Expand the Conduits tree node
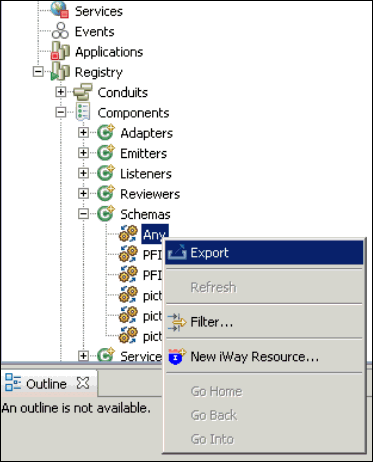Screen dimensions: 373x462 pyautogui.click(x=61, y=92)
